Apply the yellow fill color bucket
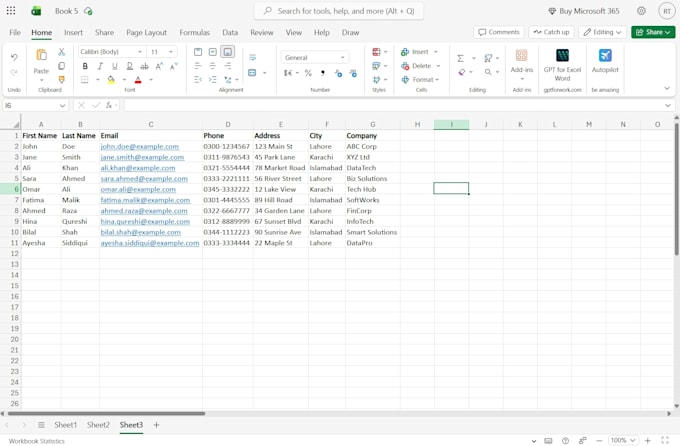Screen dimensions: 680x446 pos(111,79)
